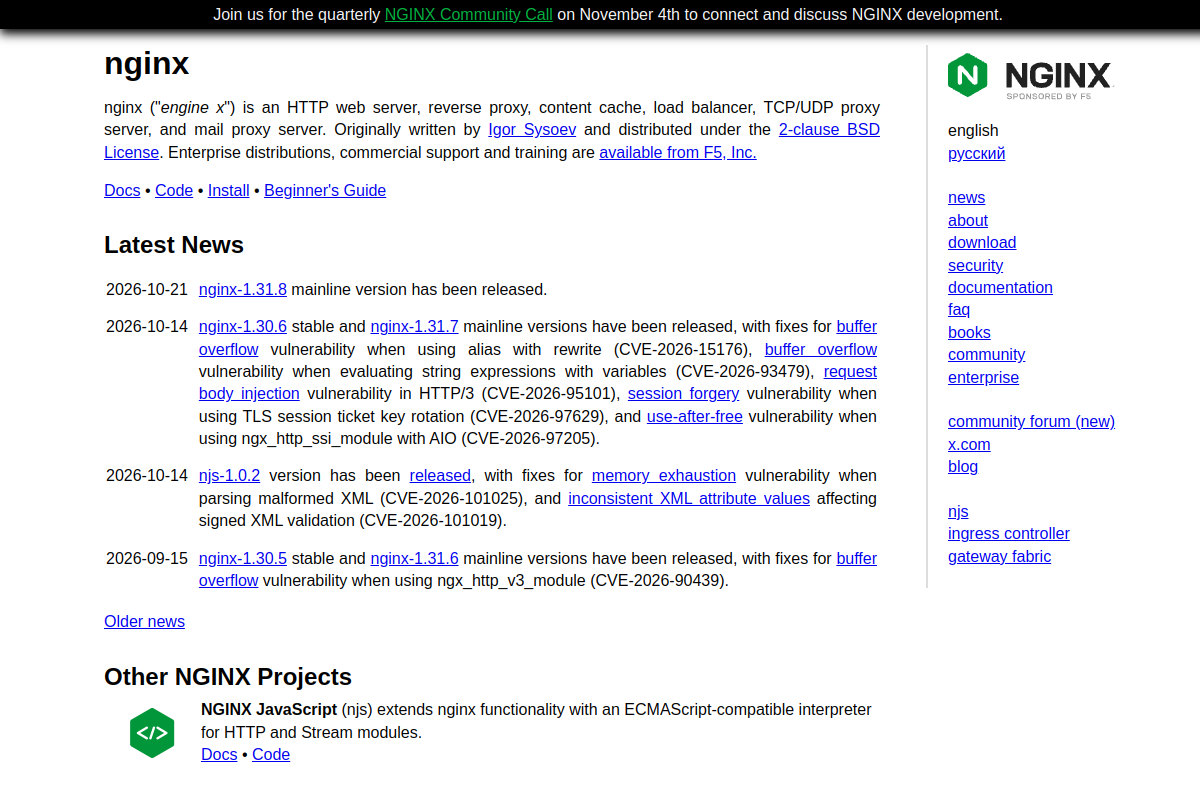1200x800 pixels.
Task: Open the Code link under introduction
Action: coord(174,190)
